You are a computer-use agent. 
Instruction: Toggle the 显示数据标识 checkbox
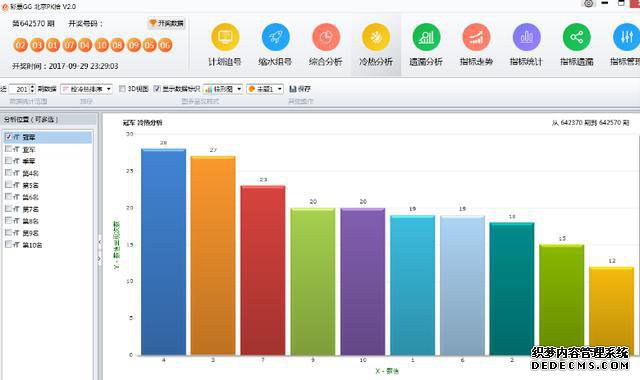click(x=157, y=89)
